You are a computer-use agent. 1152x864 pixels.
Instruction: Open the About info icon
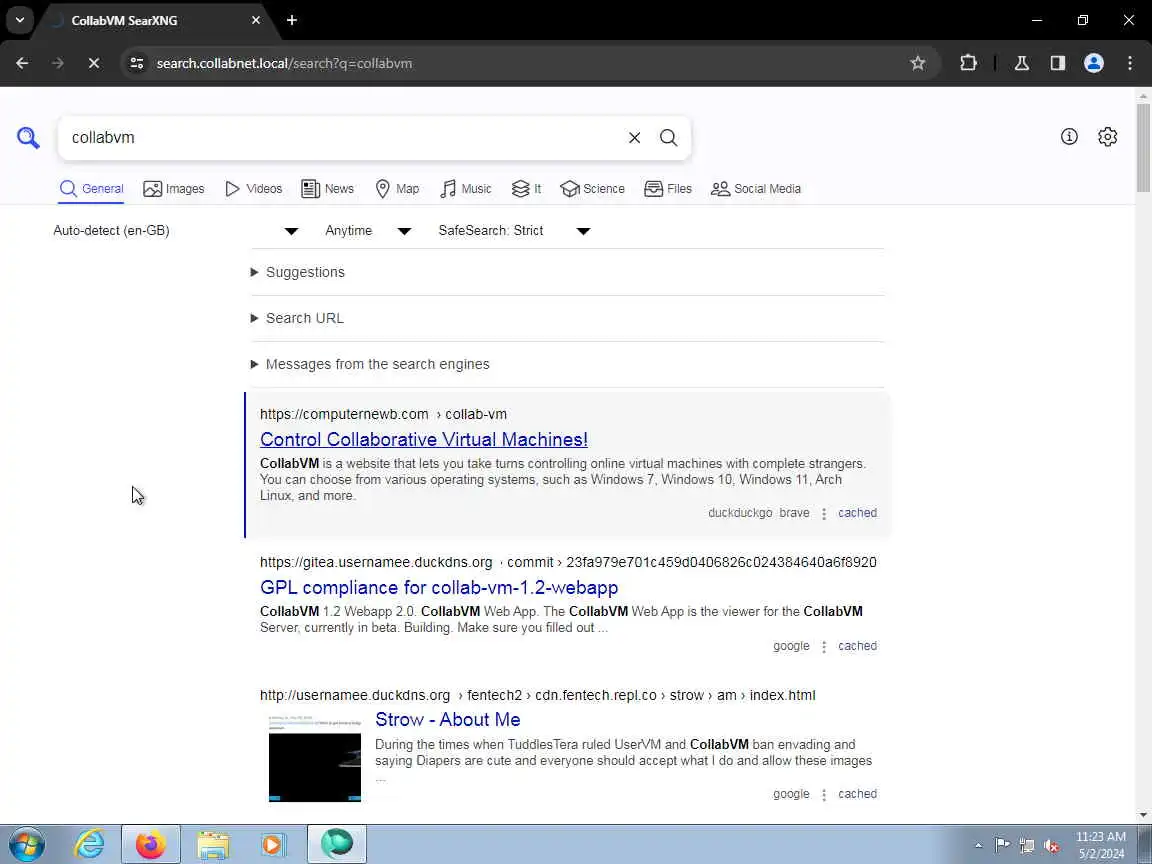[1069, 137]
